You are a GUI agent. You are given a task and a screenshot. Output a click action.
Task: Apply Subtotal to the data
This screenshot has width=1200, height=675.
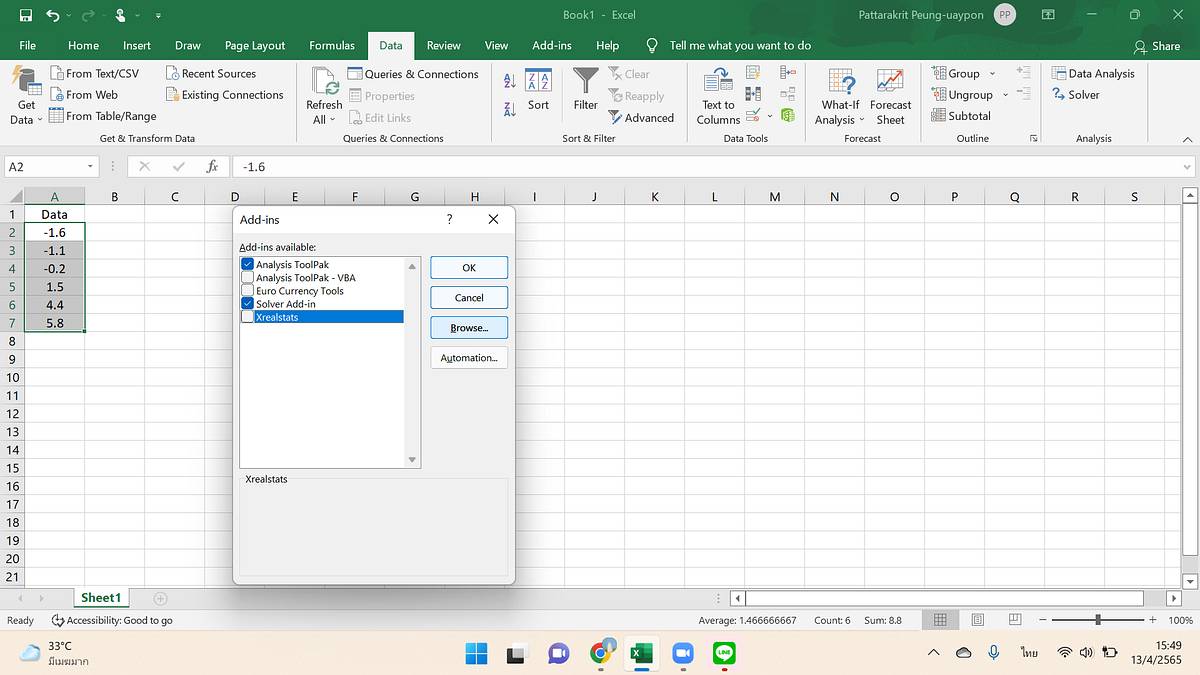click(960, 116)
